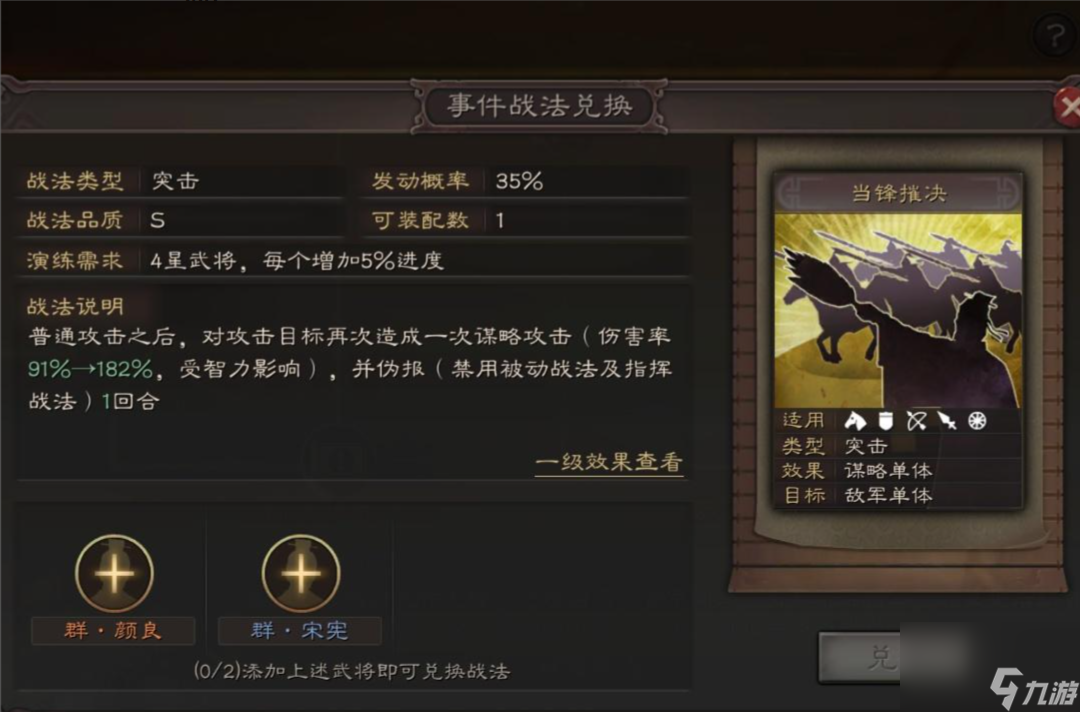Click the 战法说明 description text

pos(350,368)
